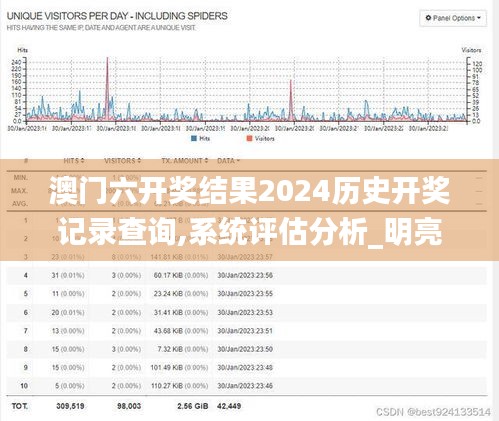This screenshot has height=421, width=499.
Task: Click the 60.17 KiB amount cell
Action: 181,275
